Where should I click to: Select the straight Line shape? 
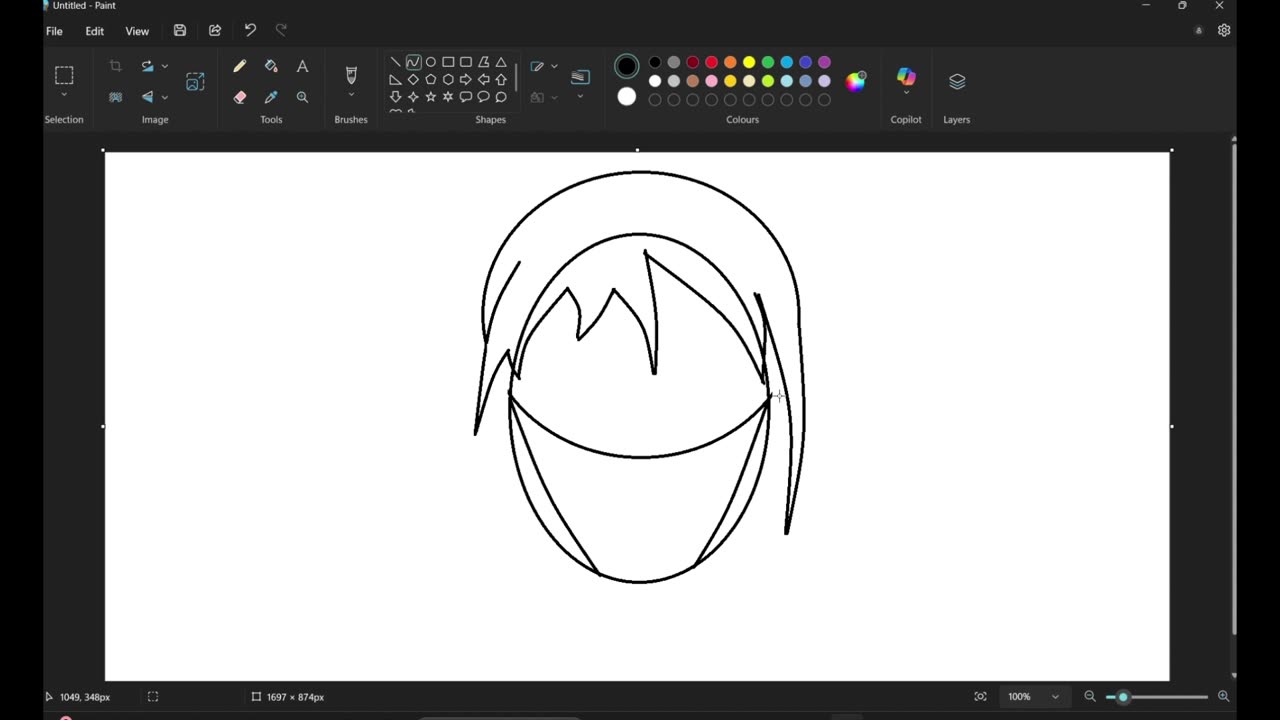(395, 62)
